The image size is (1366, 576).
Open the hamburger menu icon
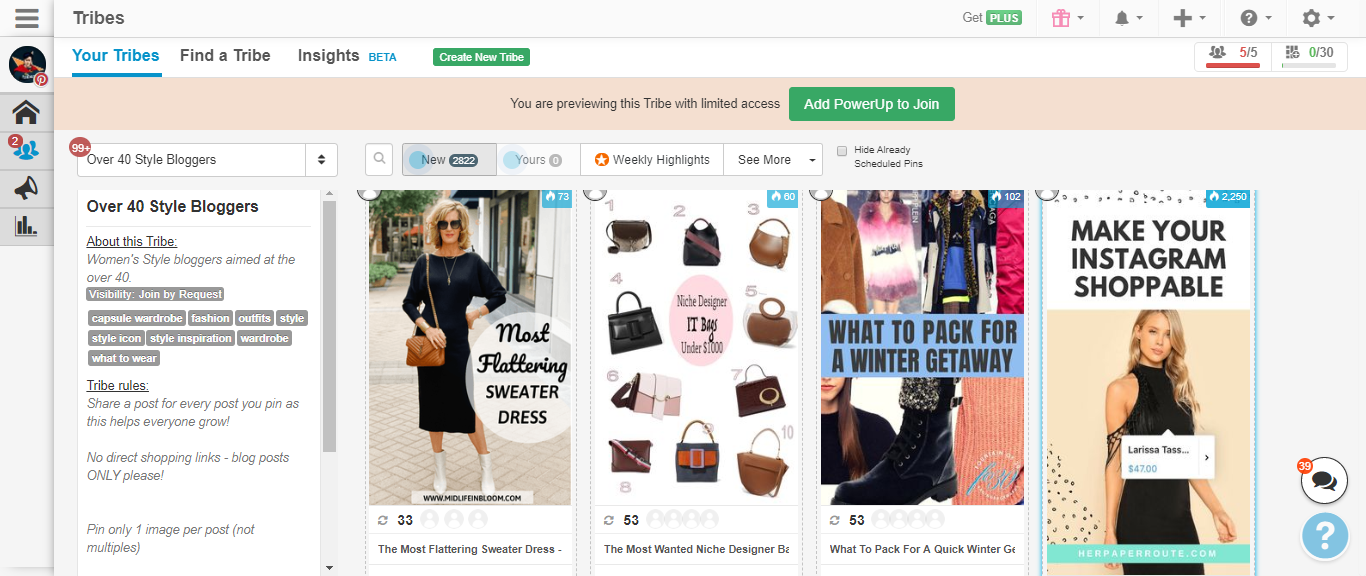[x=27, y=18]
